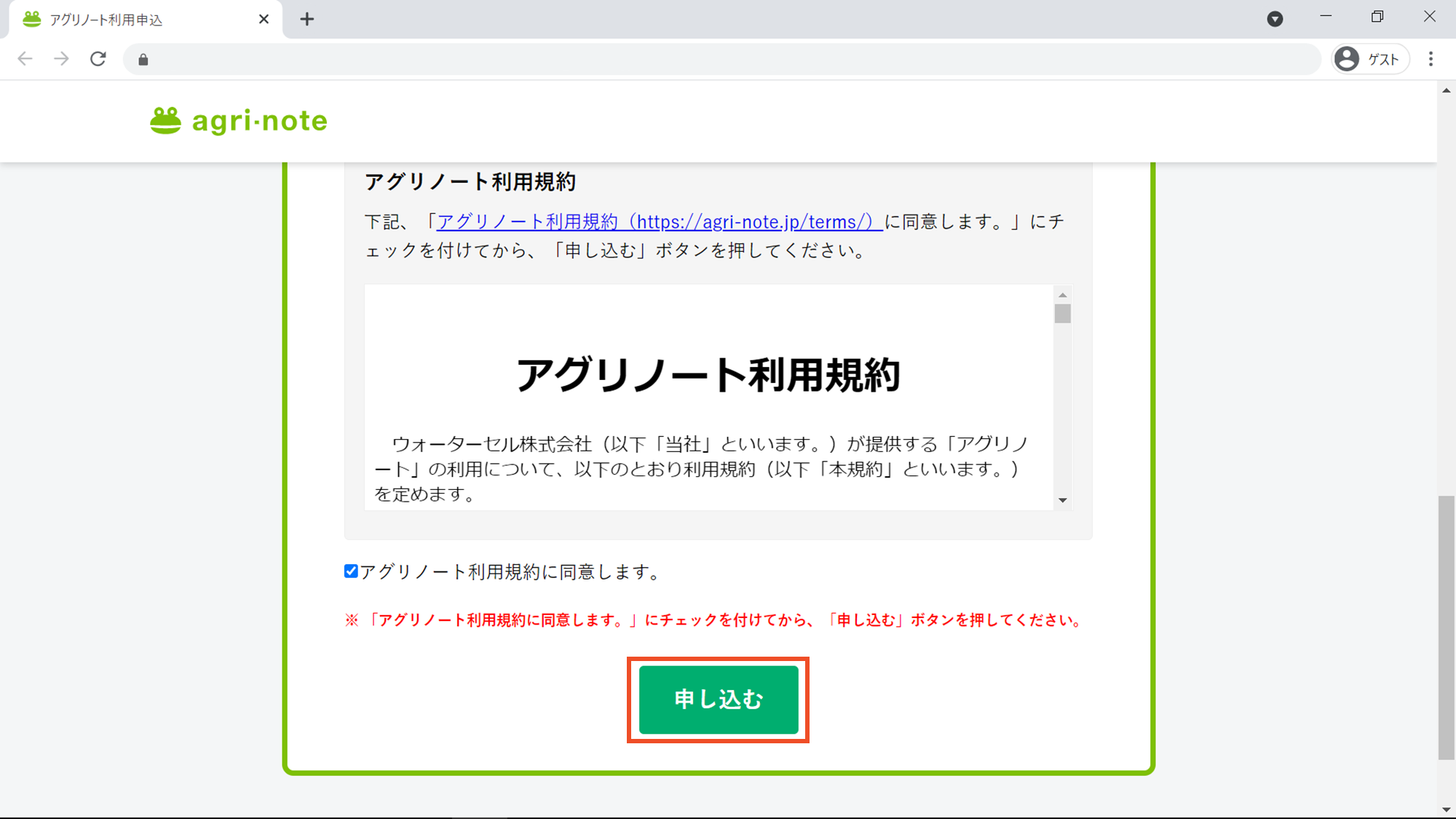Click the page scrollbar up arrow
1456x819 pixels.
pyautogui.click(x=1447, y=90)
